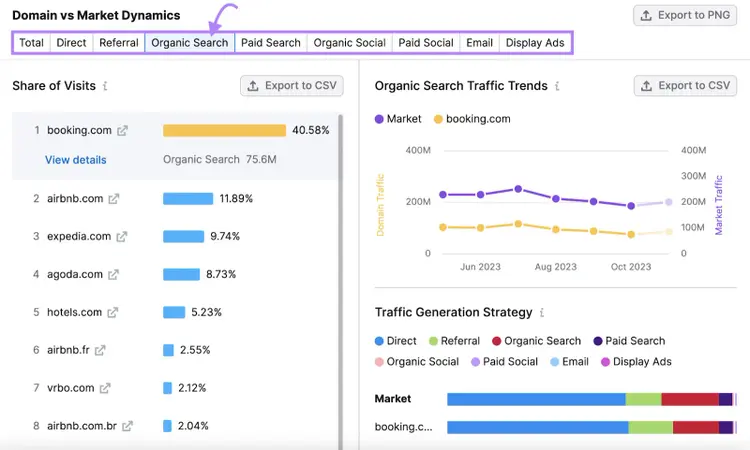
Task: Toggle Email in strategy legend
Action: point(569,362)
